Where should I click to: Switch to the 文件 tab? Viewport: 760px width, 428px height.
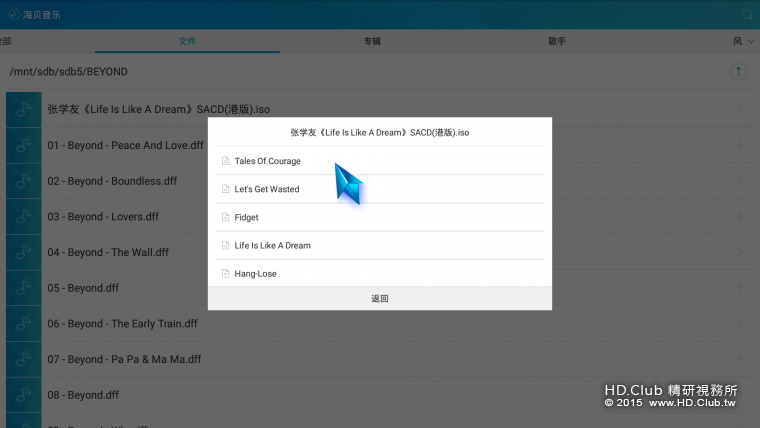(187, 41)
